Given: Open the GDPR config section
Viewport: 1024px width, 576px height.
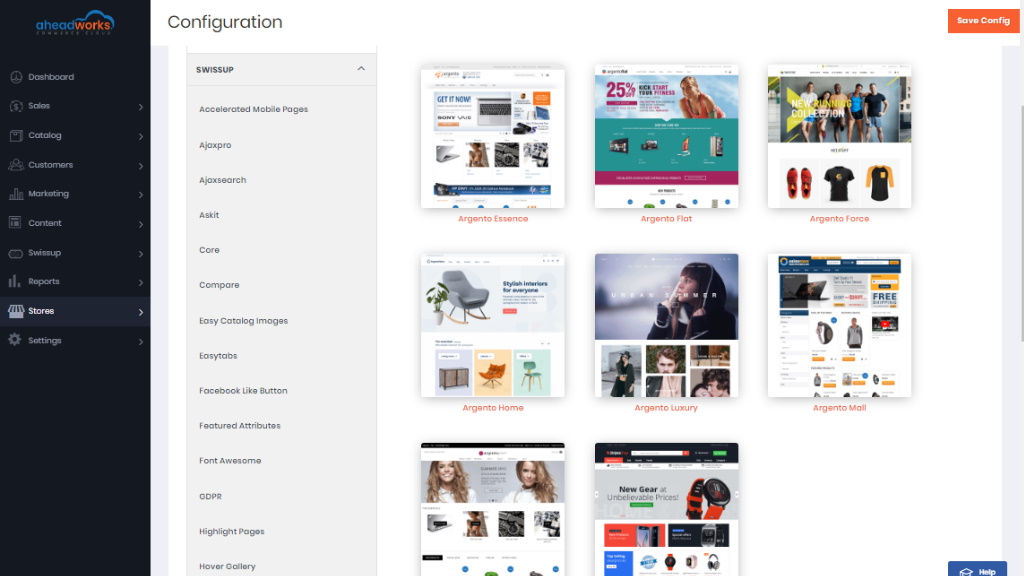Looking at the screenshot, I should 210,496.
